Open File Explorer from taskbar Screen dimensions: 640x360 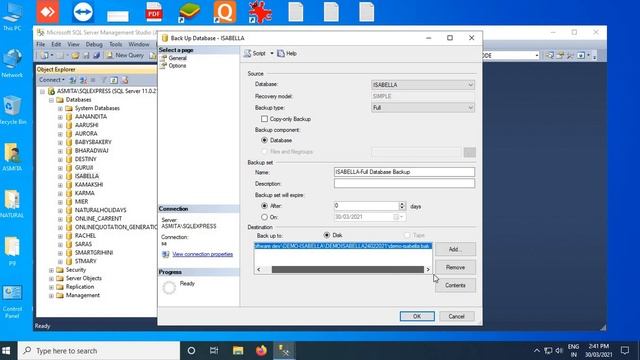[238, 350]
